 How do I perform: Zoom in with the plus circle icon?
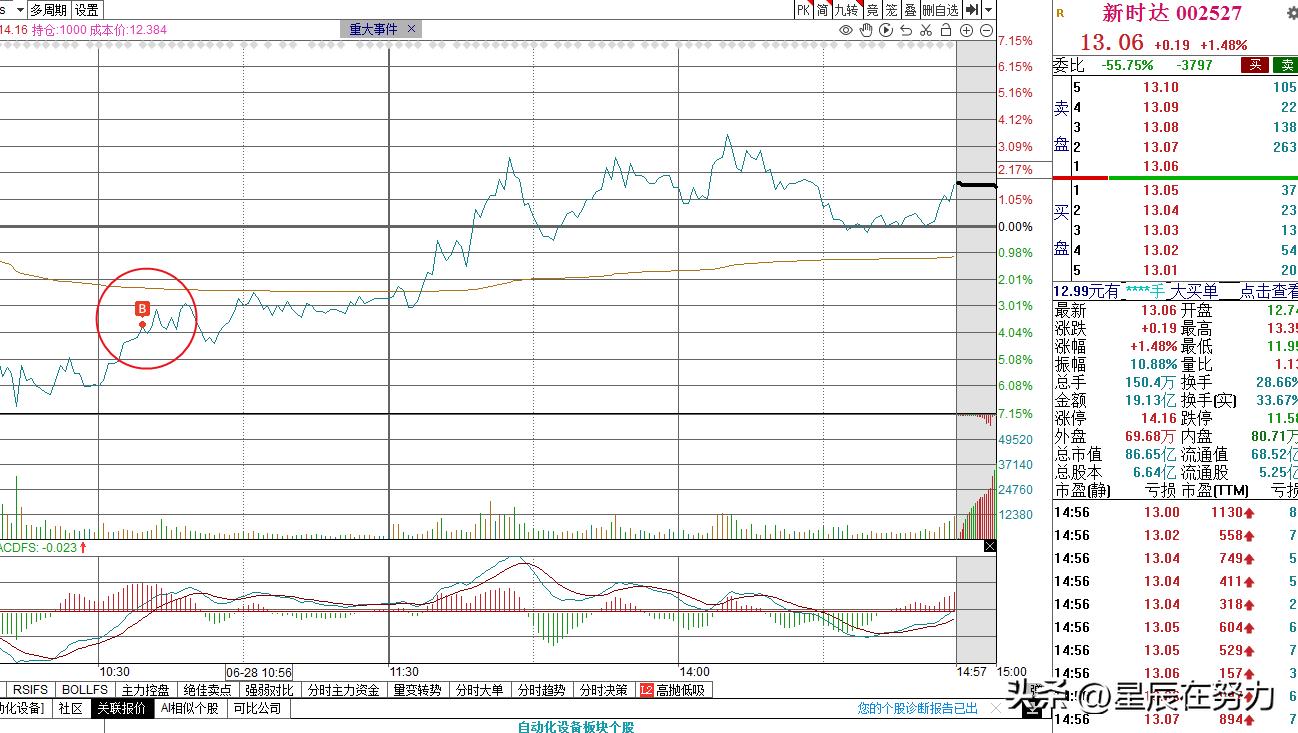pyautogui.click(x=967, y=30)
